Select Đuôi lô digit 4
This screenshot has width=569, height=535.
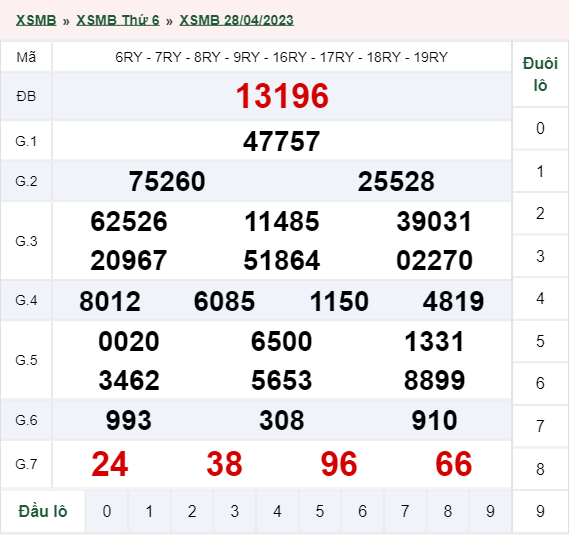click(540, 299)
